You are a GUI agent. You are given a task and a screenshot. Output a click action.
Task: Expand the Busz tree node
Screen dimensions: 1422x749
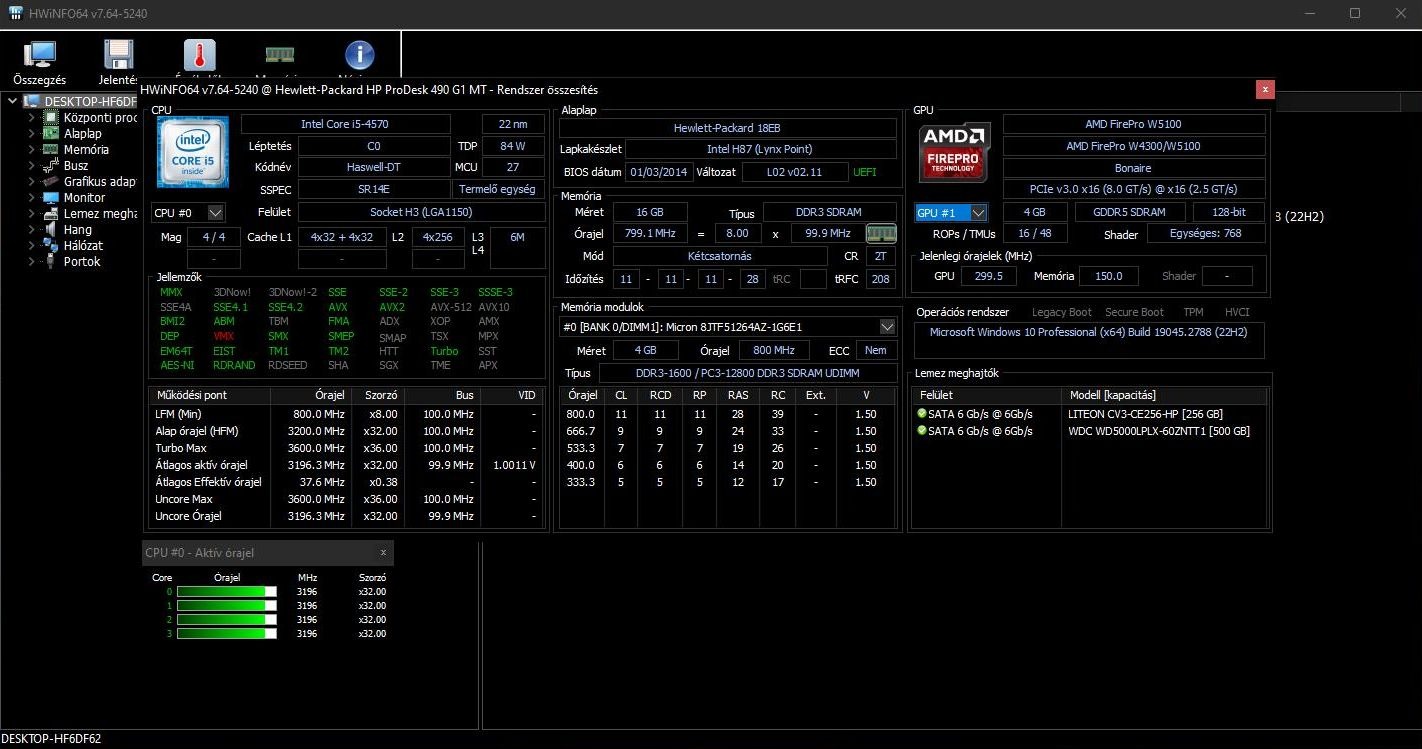[x=31, y=165]
